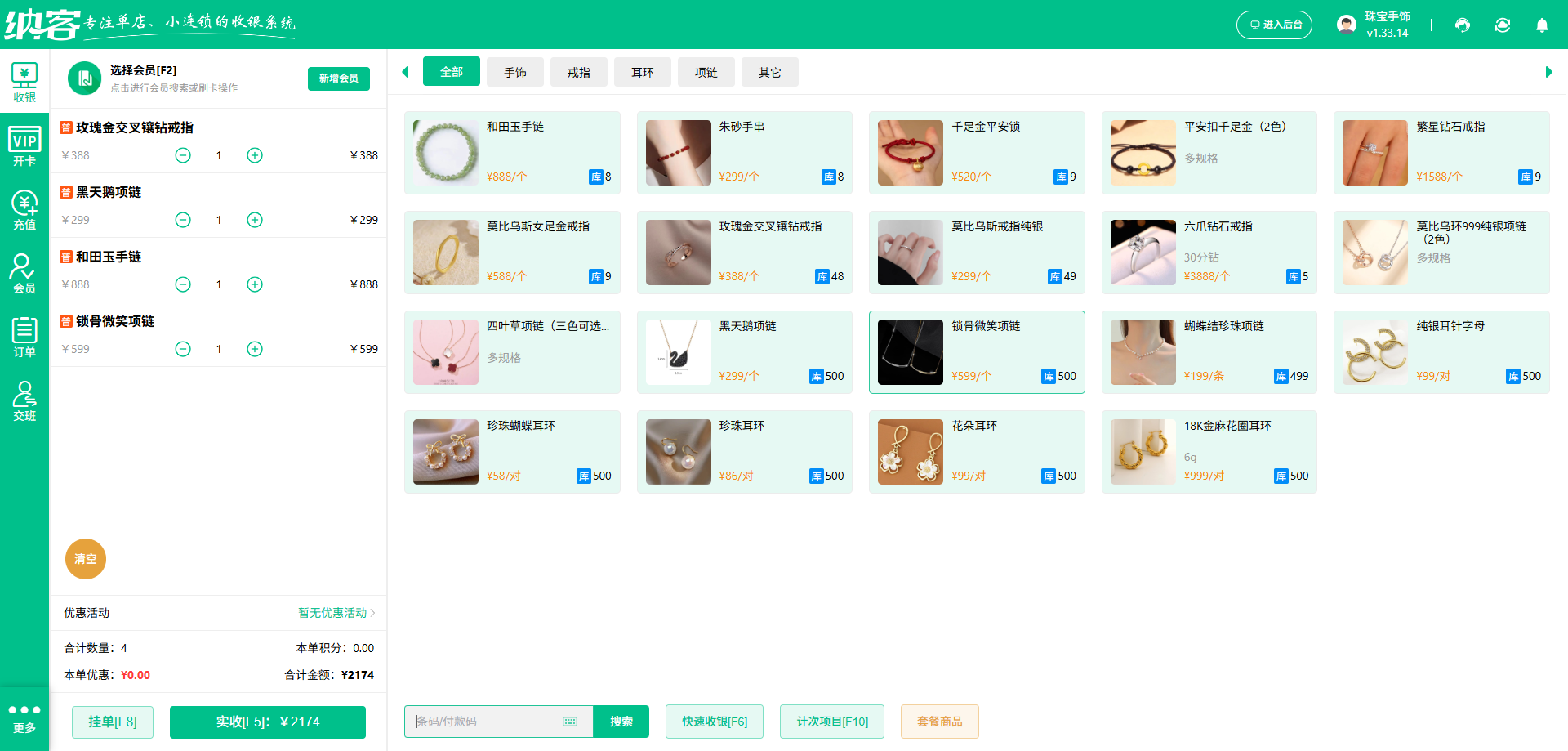Select the 收银 cashier sidebar icon
This screenshot has width=1568, height=751.
[24, 81]
